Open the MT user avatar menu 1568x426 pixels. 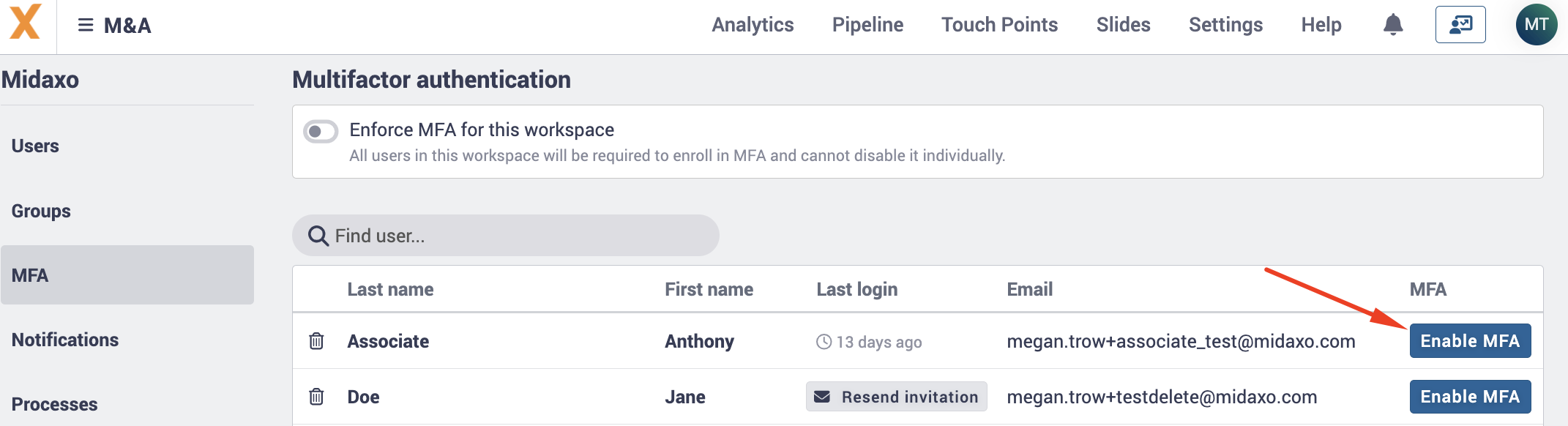click(1536, 25)
